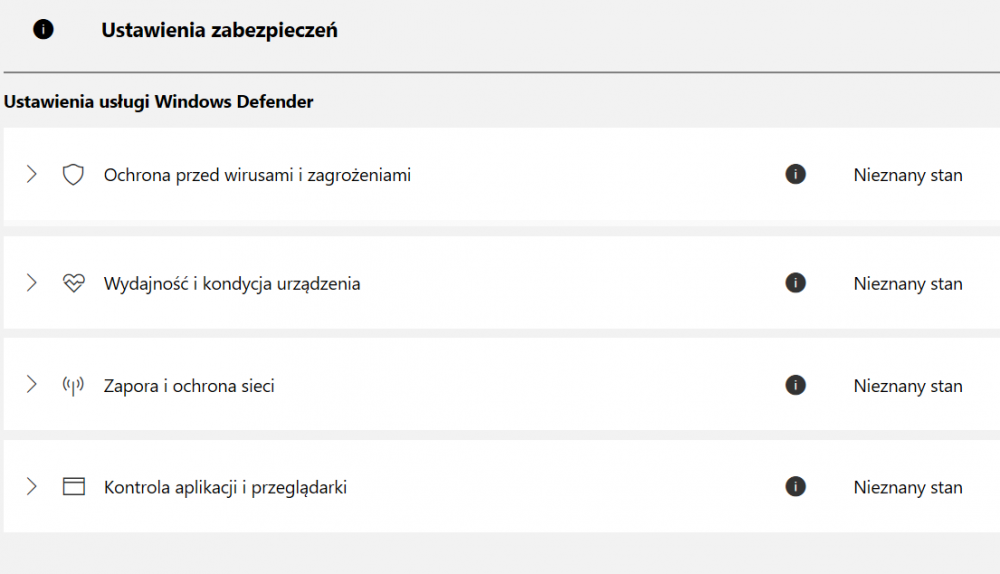Click the Ustawienia zabezpieczeń heading

pyautogui.click(x=219, y=31)
